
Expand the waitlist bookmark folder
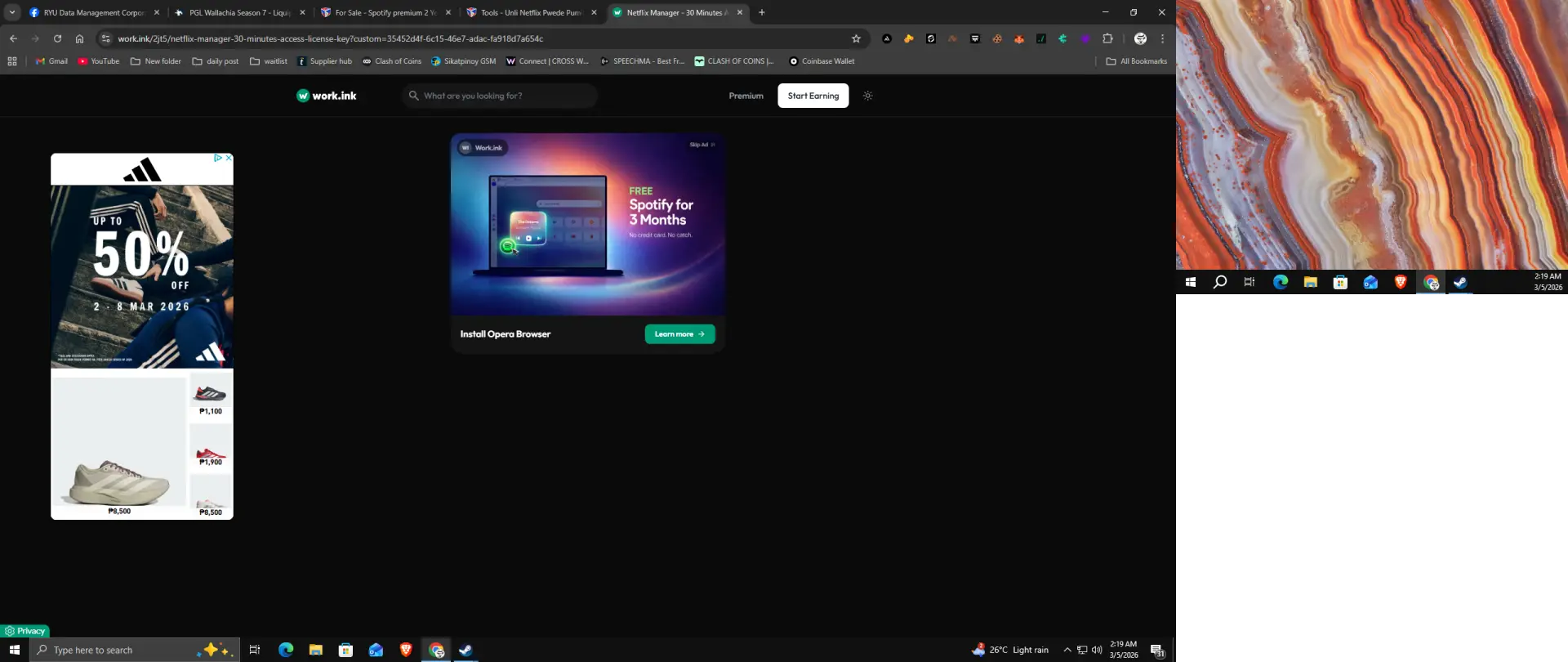point(269,61)
